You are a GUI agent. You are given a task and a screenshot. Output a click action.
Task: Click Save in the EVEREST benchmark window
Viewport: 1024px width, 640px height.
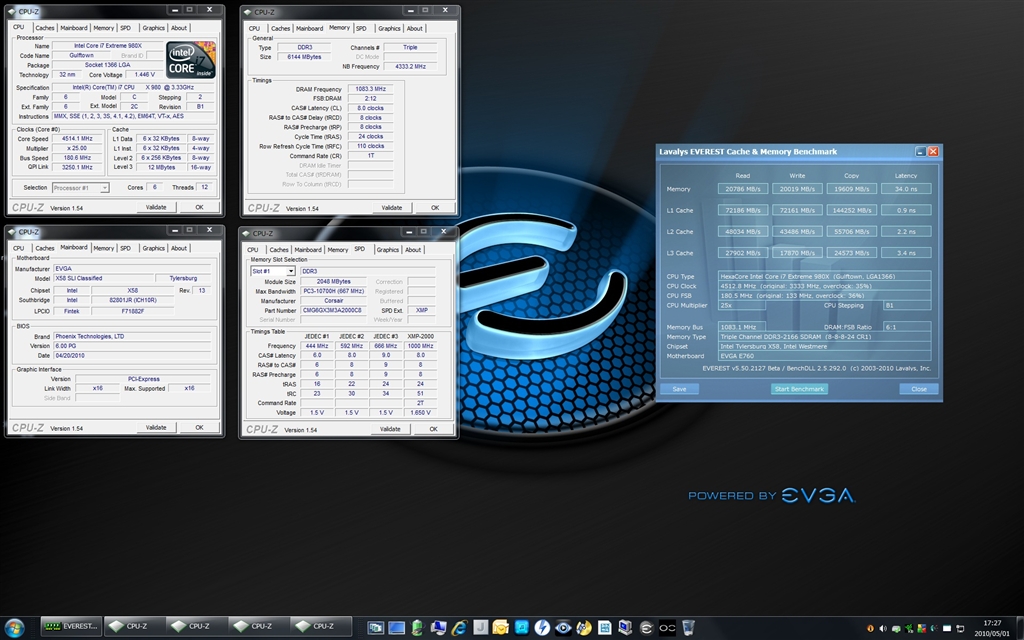[x=679, y=389]
